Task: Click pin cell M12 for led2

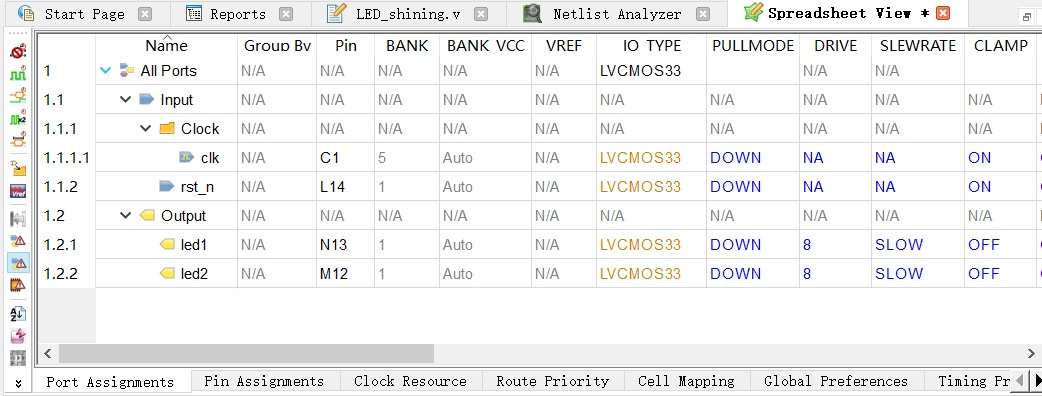Action: [x=346, y=273]
